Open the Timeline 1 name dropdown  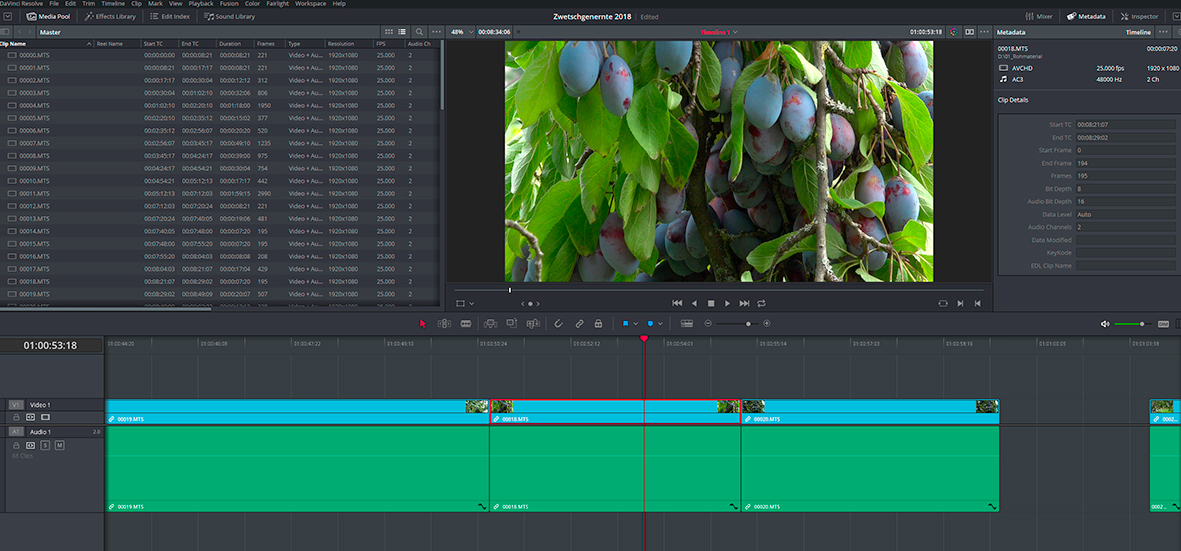719,32
